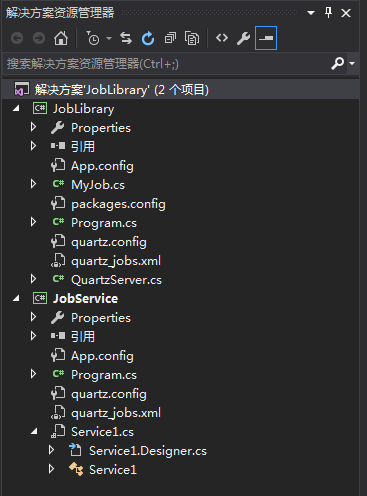Screen dimensions: 367x496
Task: Expand Program.cs under JobService
Action: 33,374
